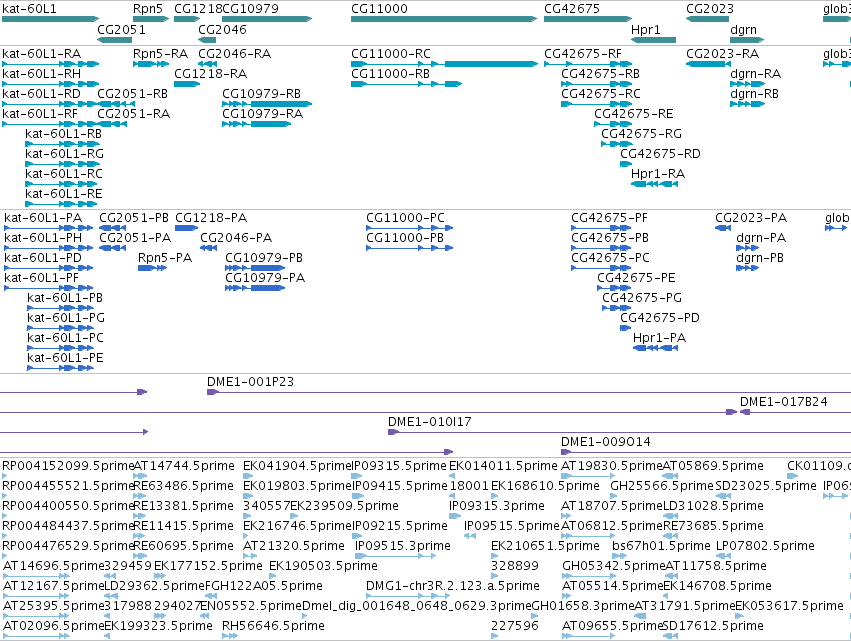Select EST EK014011.5prime

click(x=452, y=477)
